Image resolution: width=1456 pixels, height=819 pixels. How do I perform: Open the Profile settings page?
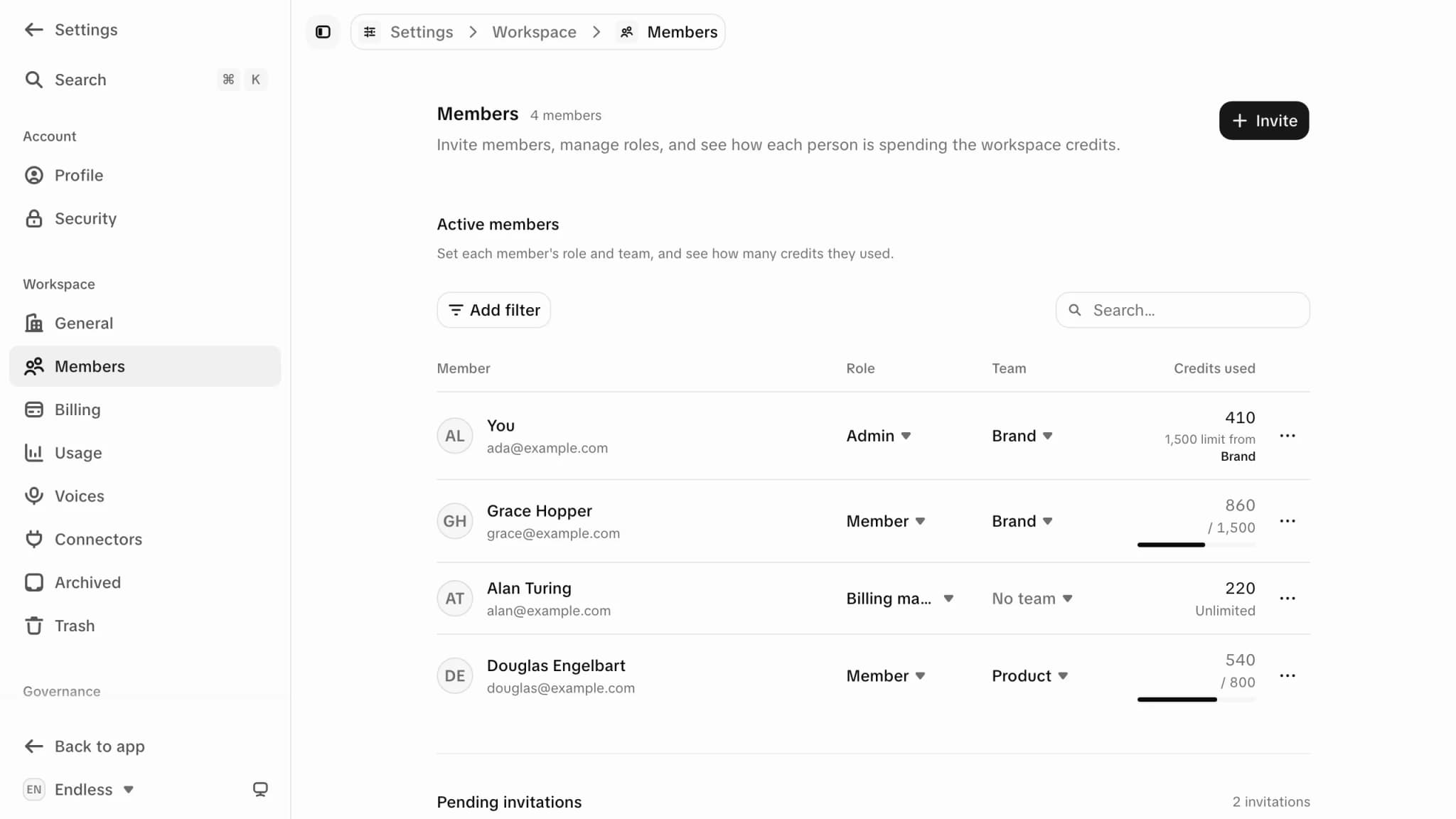(145, 176)
